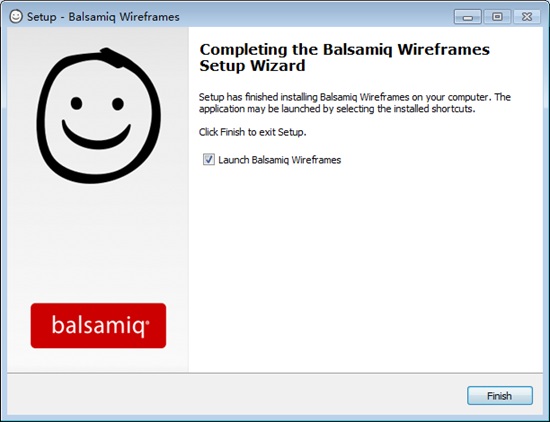Click the 'Click Finish to exit Setup.' text

(x=253, y=132)
